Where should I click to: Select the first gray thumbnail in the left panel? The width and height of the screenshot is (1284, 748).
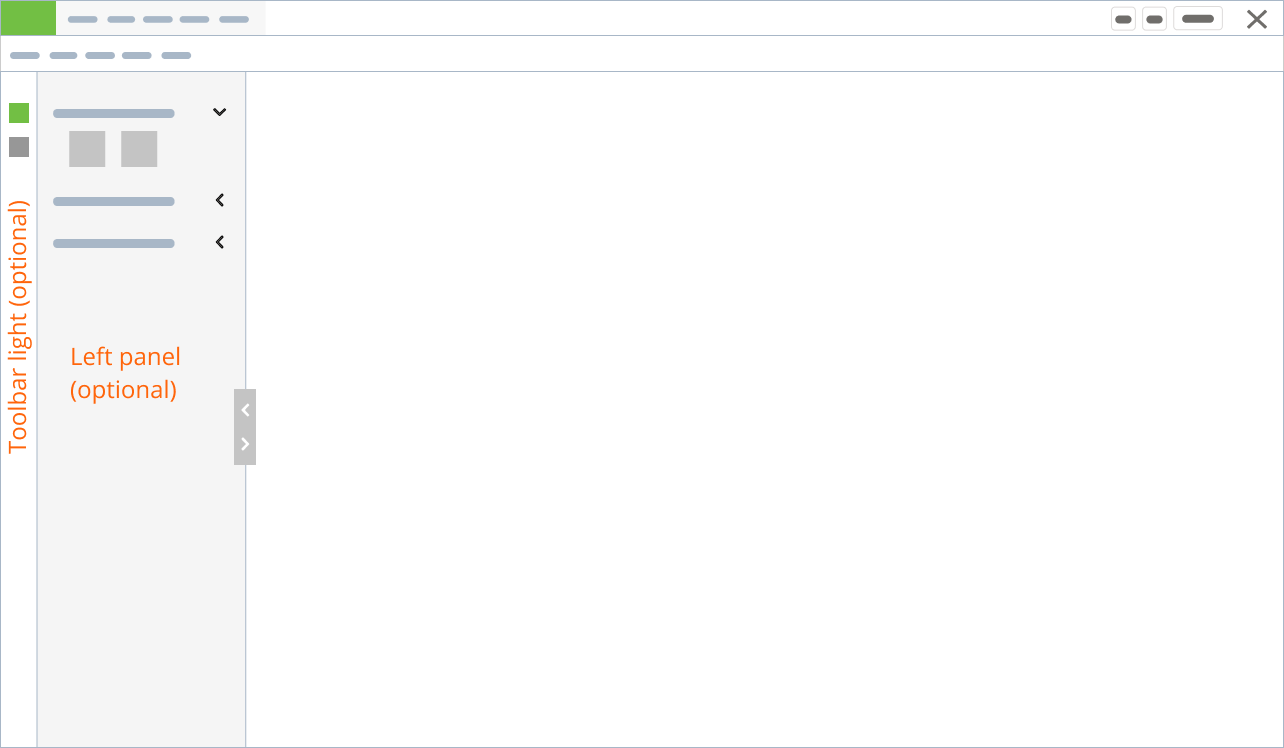point(87,149)
